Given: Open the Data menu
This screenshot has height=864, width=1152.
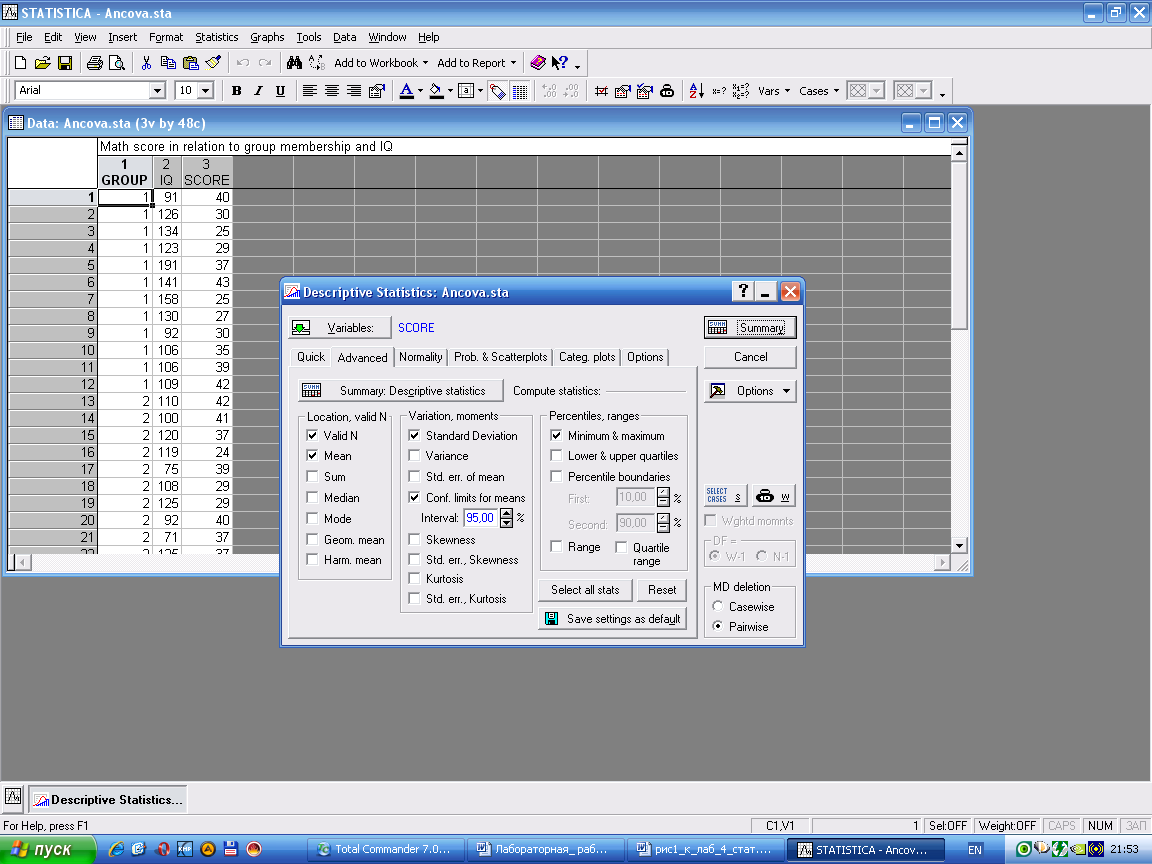Looking at the screenshot, I should [x=345, y=37].
